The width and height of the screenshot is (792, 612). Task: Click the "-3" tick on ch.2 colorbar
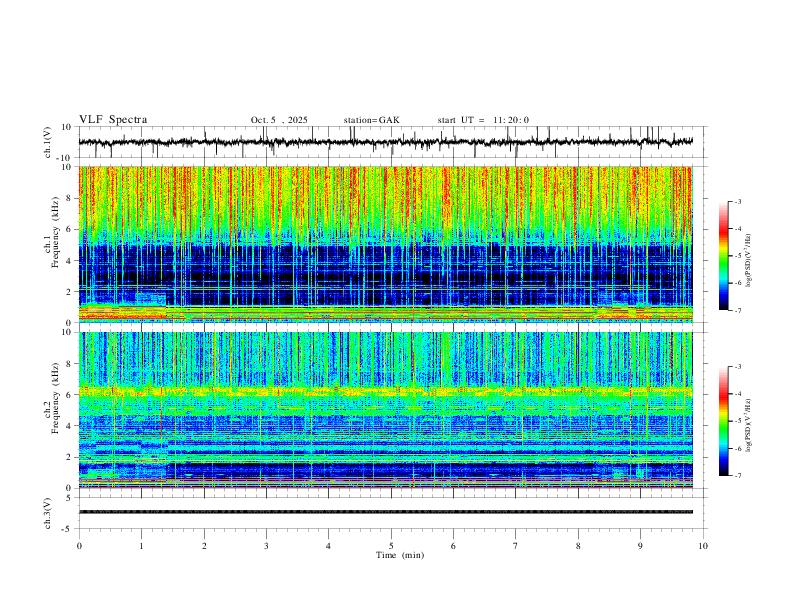[x=737, y=367]
